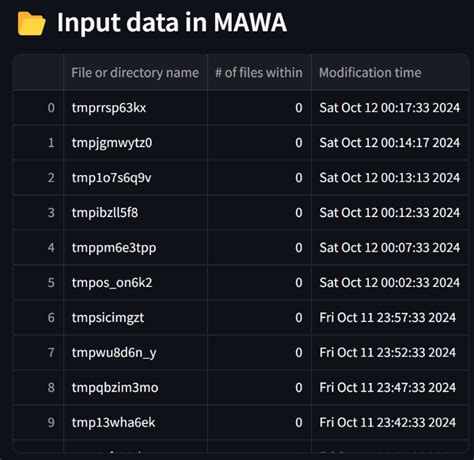
Task: Sort by File or directory name header
Action: 135,73
